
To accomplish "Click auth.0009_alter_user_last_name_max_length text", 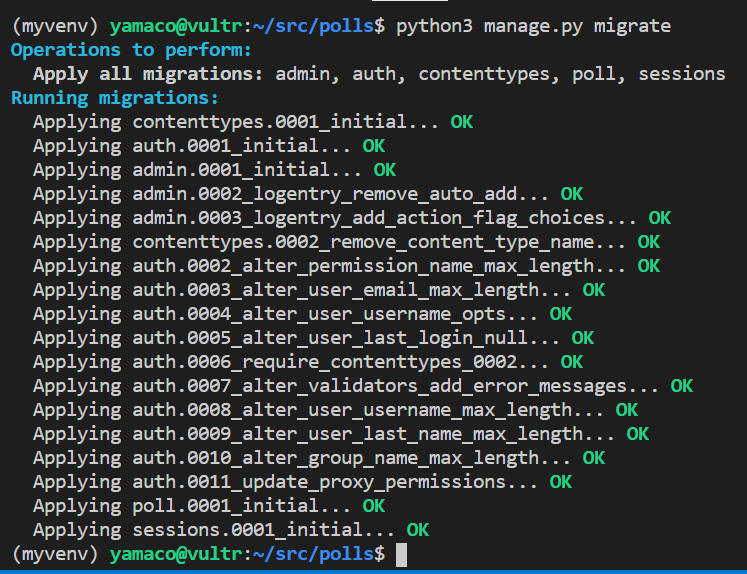I will pos(374,434).
